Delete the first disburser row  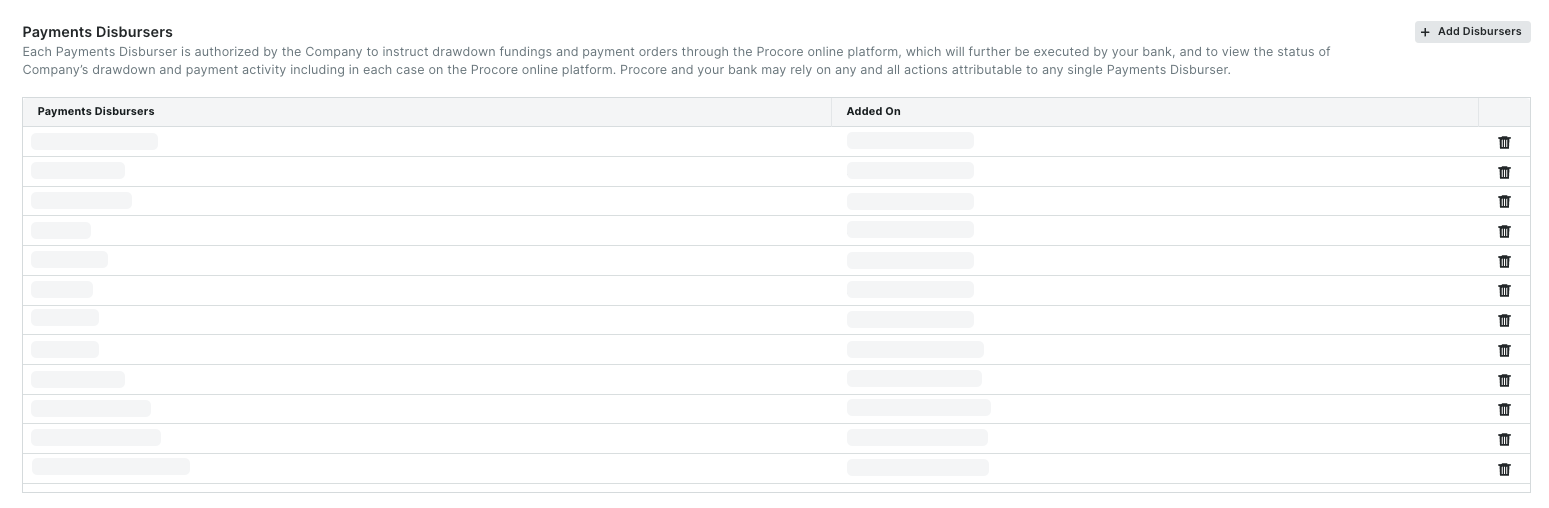click(1504, 142)
